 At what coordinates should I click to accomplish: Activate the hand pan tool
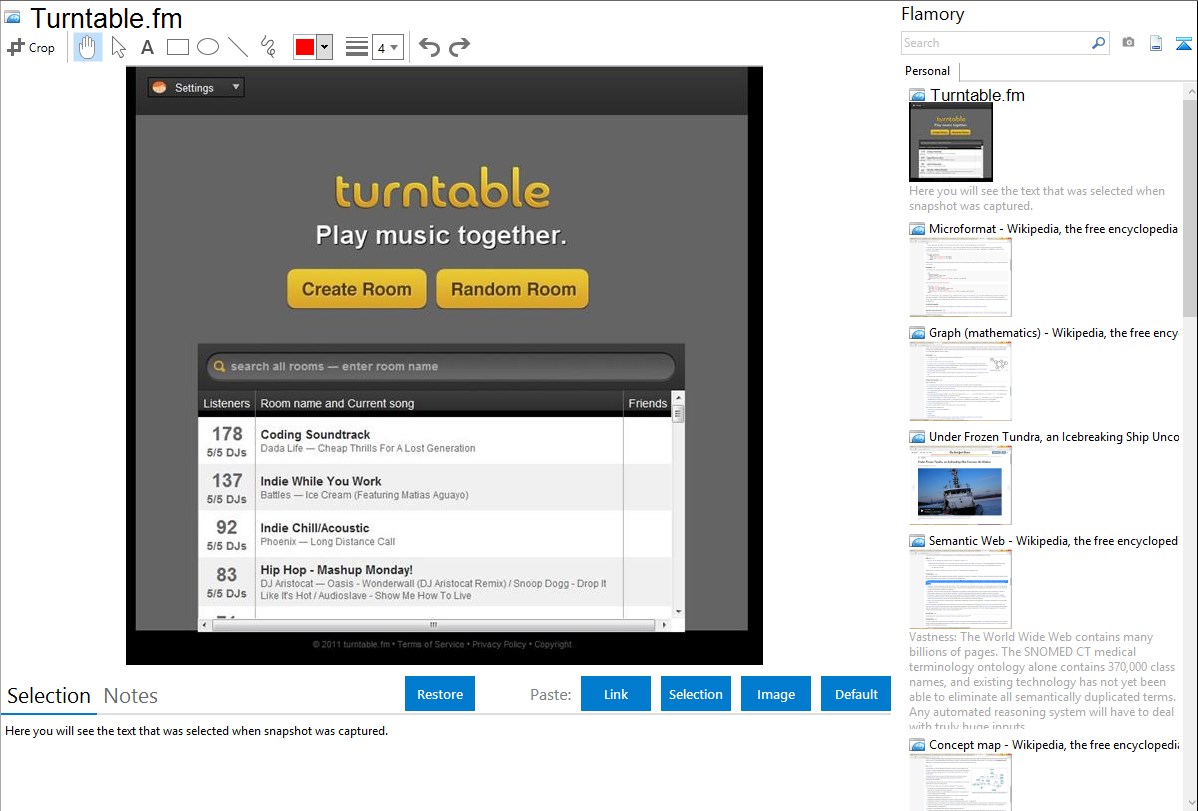pos(88,47)
